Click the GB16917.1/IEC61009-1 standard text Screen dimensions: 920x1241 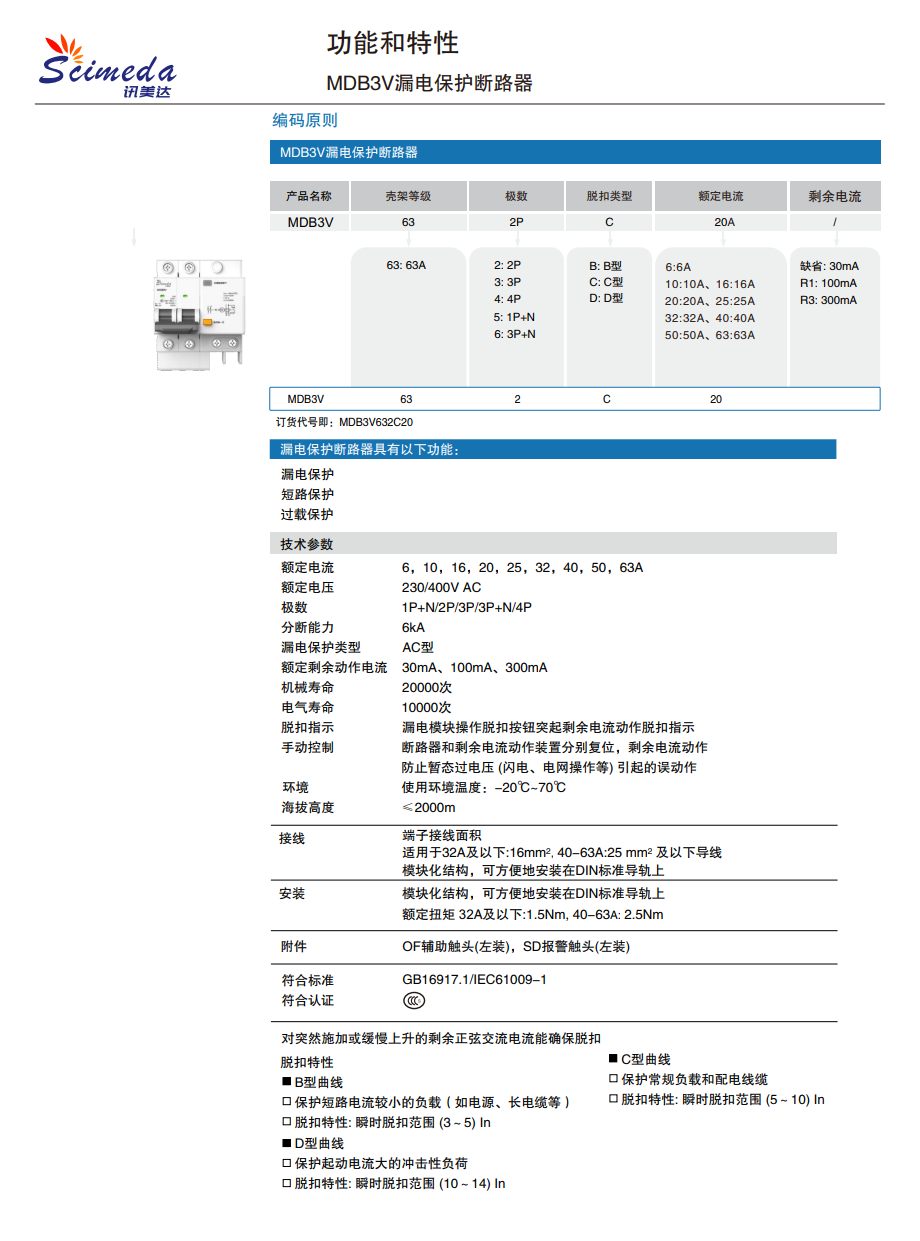(474, 980)
